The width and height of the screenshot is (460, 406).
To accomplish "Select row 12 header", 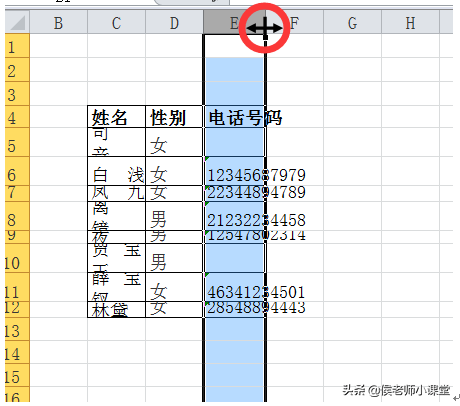I will (17, 309).
